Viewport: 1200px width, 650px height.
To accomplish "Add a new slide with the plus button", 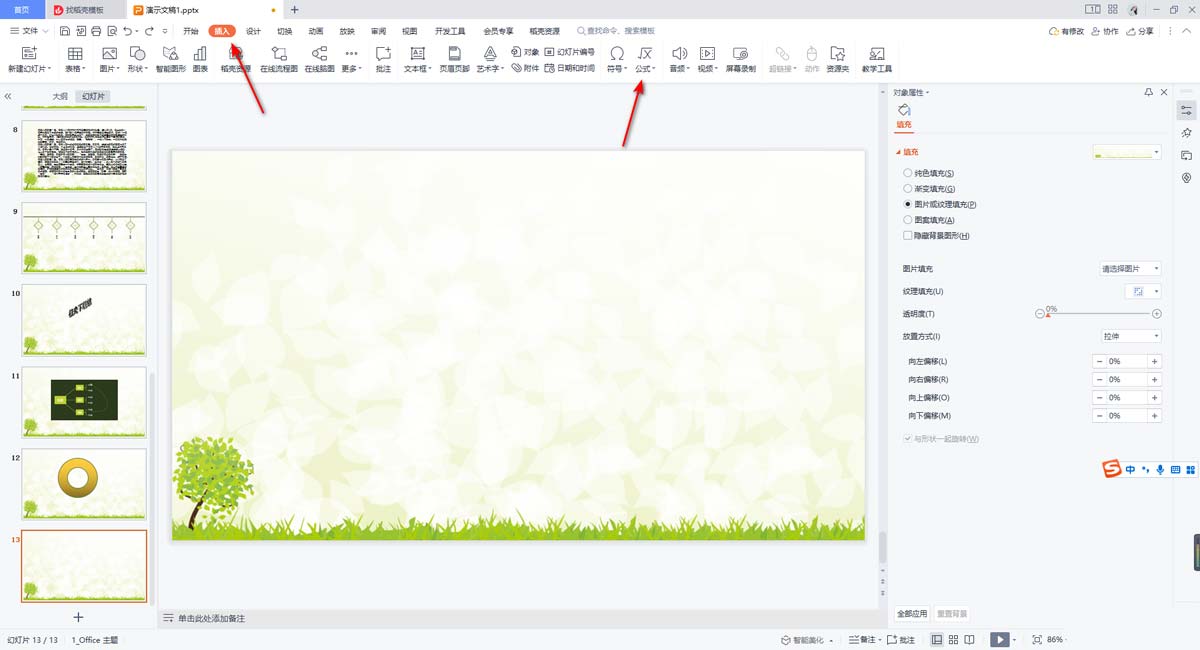I will tap(78, 617).
